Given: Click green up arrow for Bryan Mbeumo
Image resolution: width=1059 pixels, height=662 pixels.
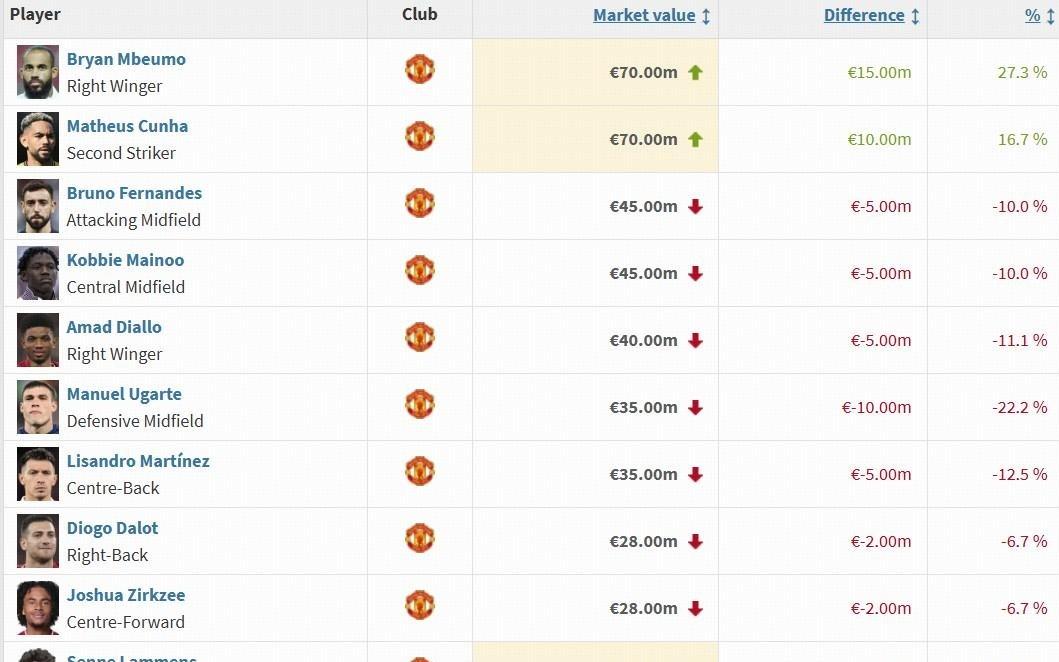Looking at the screenshot, I should 696,72.
